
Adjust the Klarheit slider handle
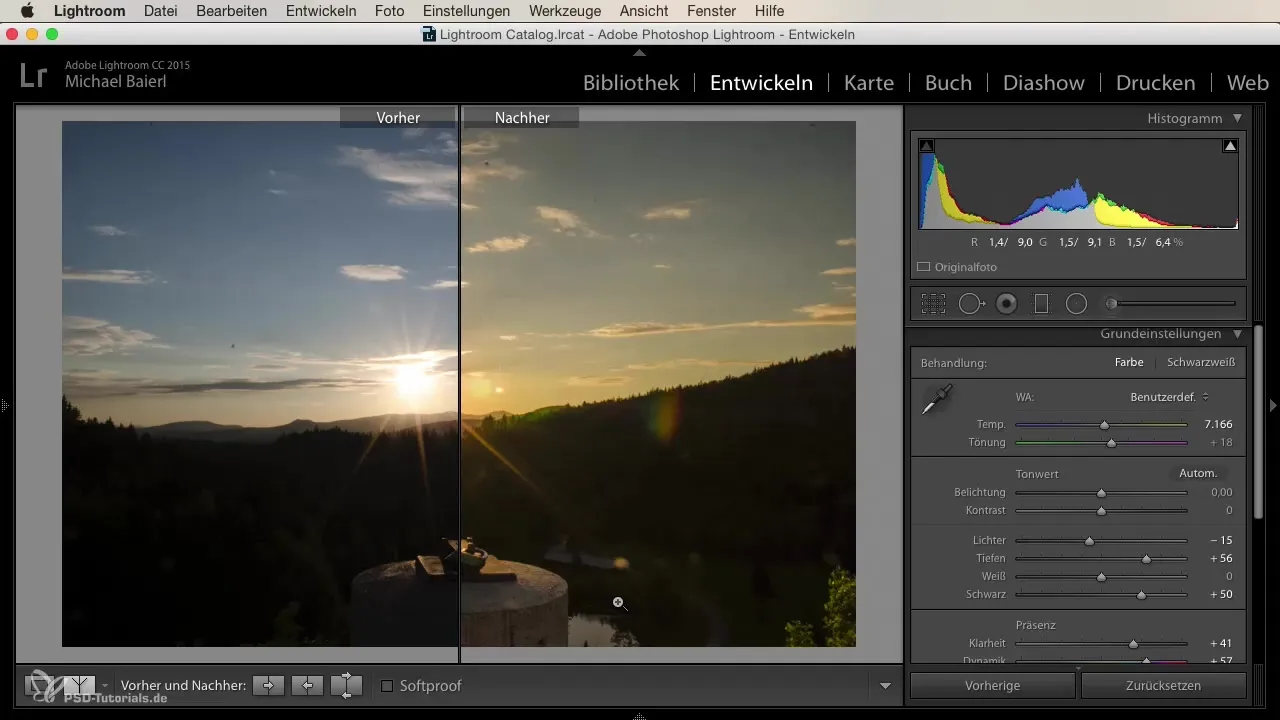(x=1133, y=645)
